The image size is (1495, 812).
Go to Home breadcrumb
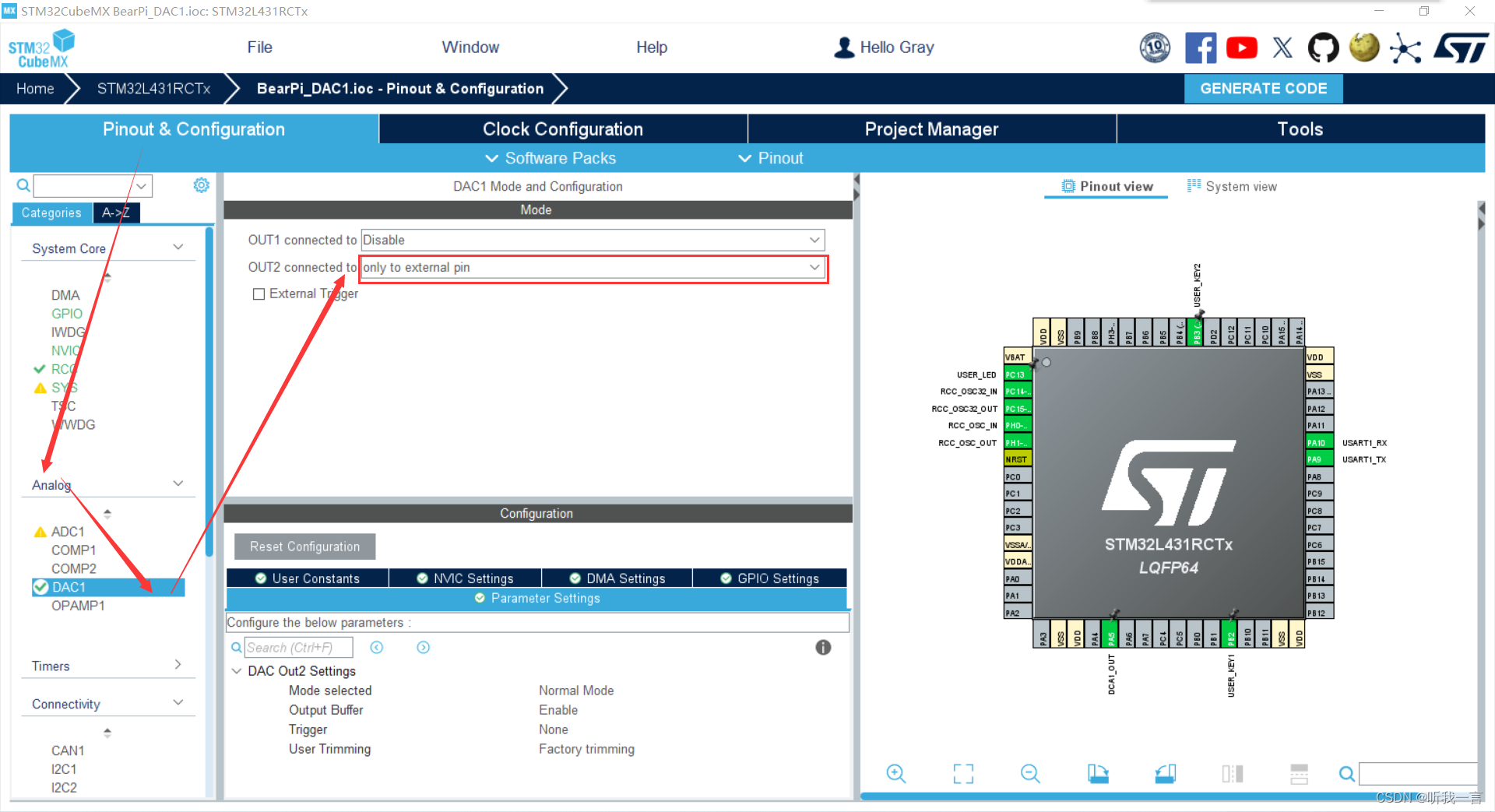[35, 89]
